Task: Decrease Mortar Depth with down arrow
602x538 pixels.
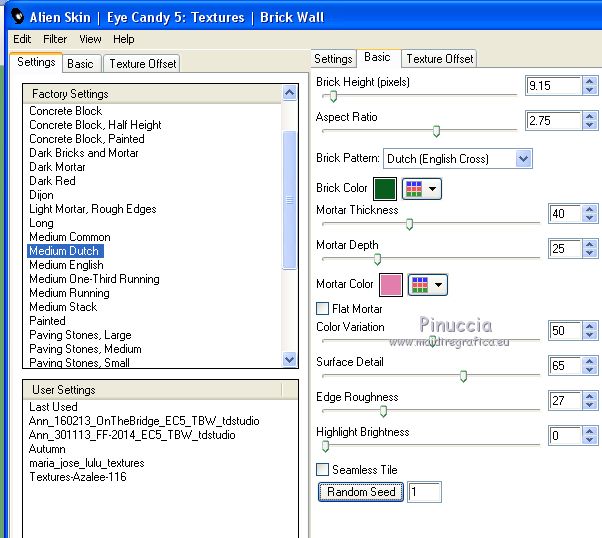Action: (x=590, y=253)
